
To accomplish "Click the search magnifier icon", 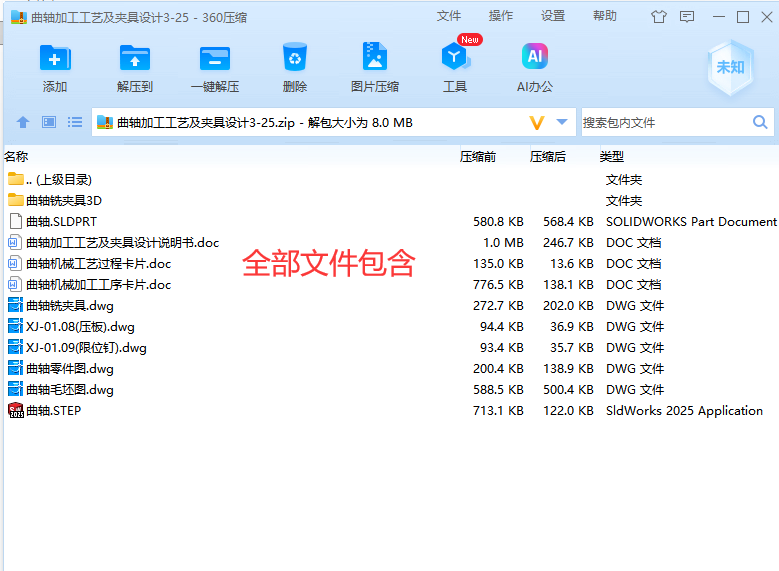I will [760, 122].
